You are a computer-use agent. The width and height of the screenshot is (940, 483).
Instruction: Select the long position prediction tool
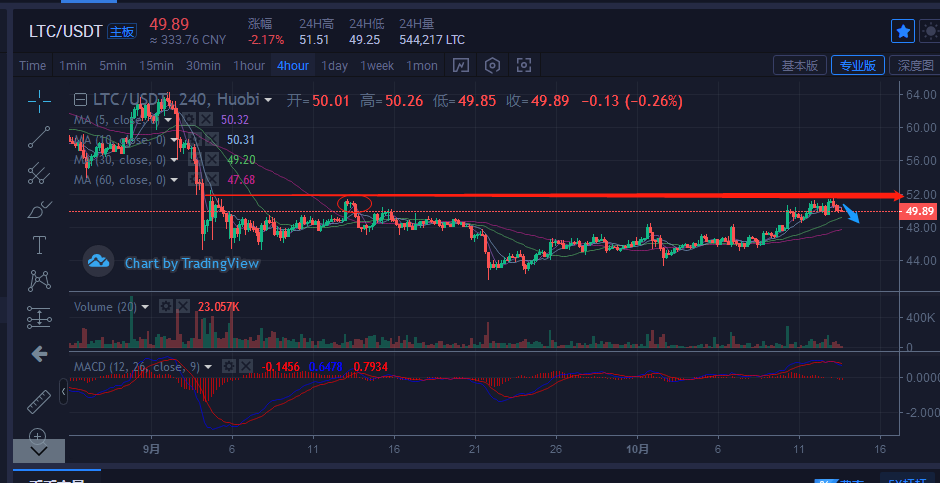point(39,317)
